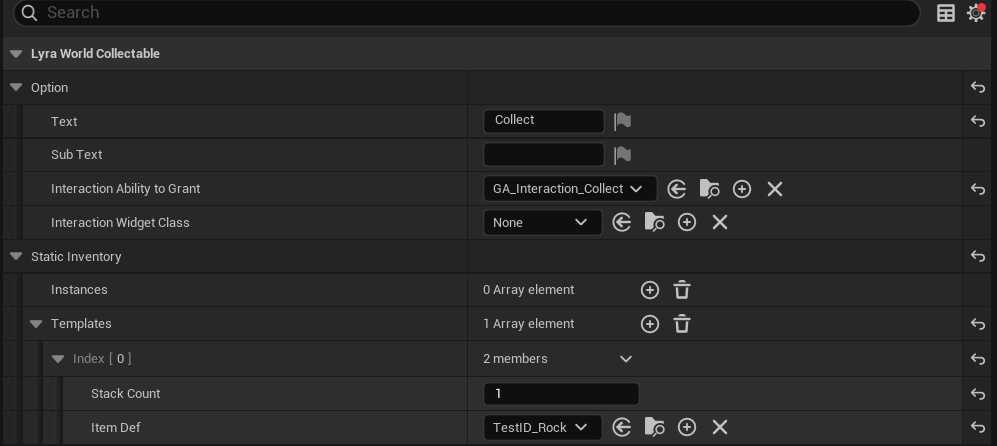Open the GA_Interaction_Collect dropdown
This screenshot has height=446, width=997.
pos(569,189)
